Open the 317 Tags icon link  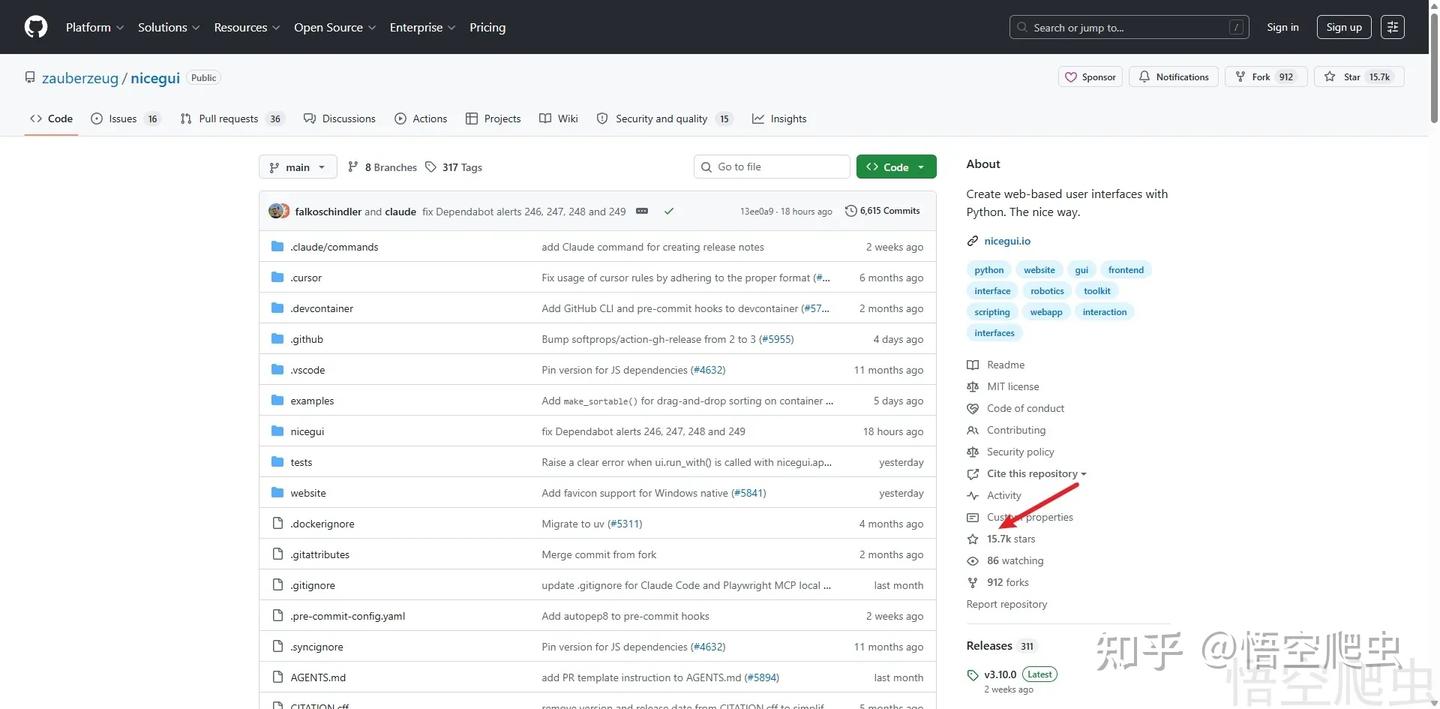coord(431,167)
